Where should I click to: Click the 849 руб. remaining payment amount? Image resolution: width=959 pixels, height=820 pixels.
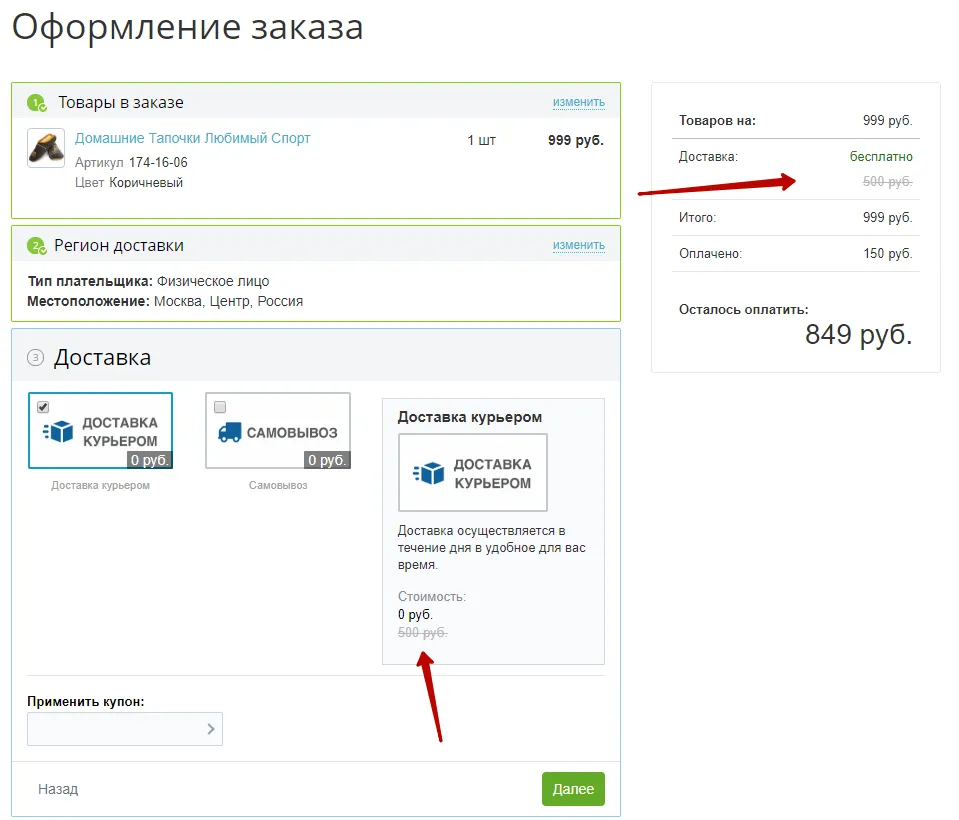[x=858, y=337]
